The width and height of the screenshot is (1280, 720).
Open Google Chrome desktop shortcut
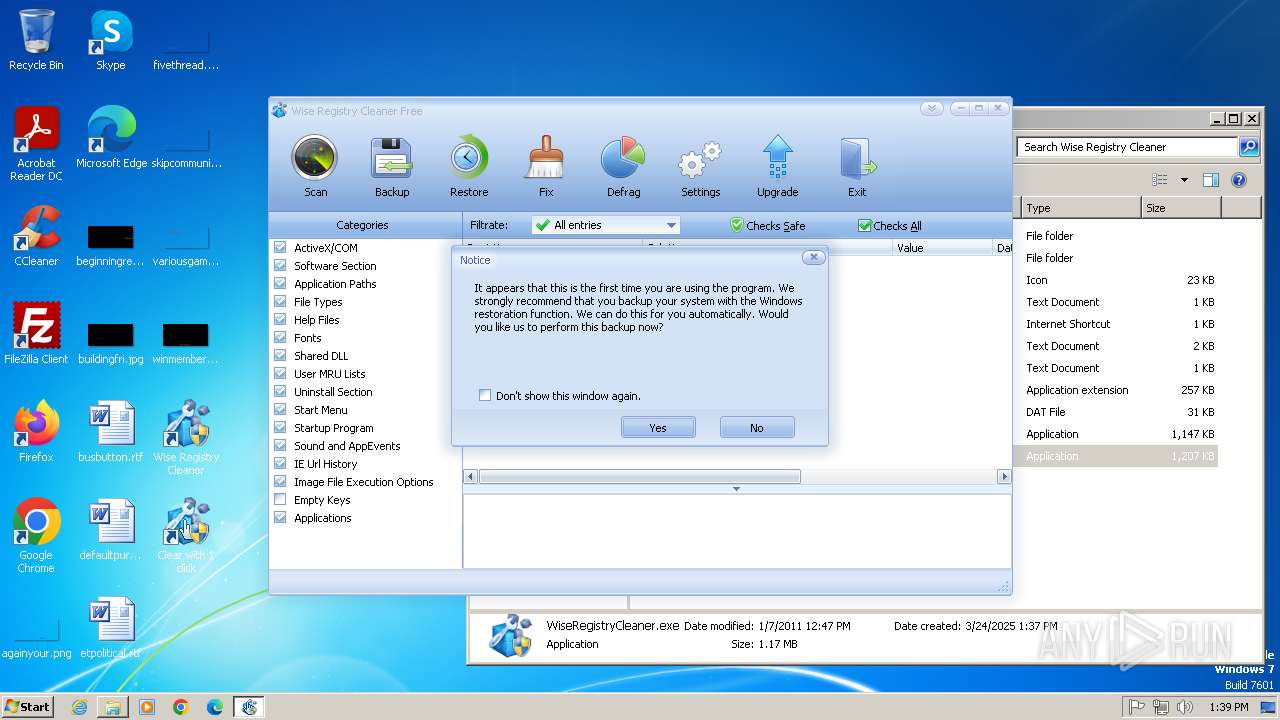pos(36,536)
